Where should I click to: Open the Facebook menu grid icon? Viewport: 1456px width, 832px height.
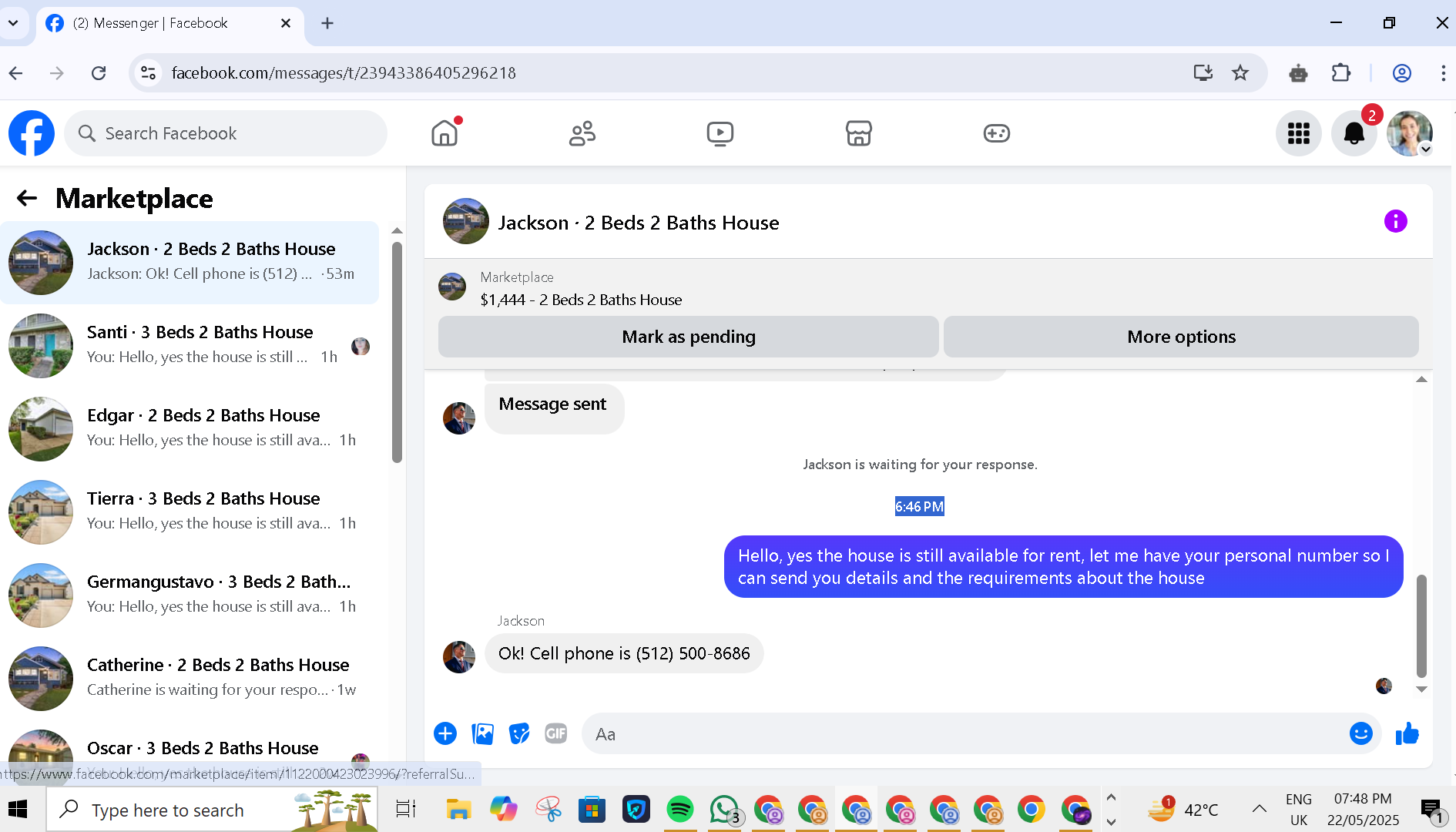(x=1299, y=133)
